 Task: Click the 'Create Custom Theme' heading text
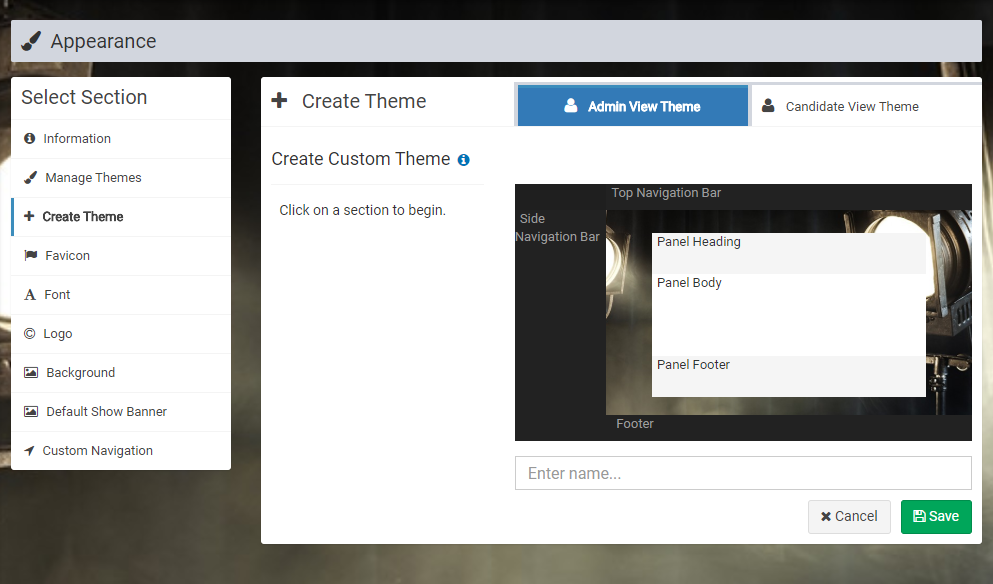click(361, 158)
